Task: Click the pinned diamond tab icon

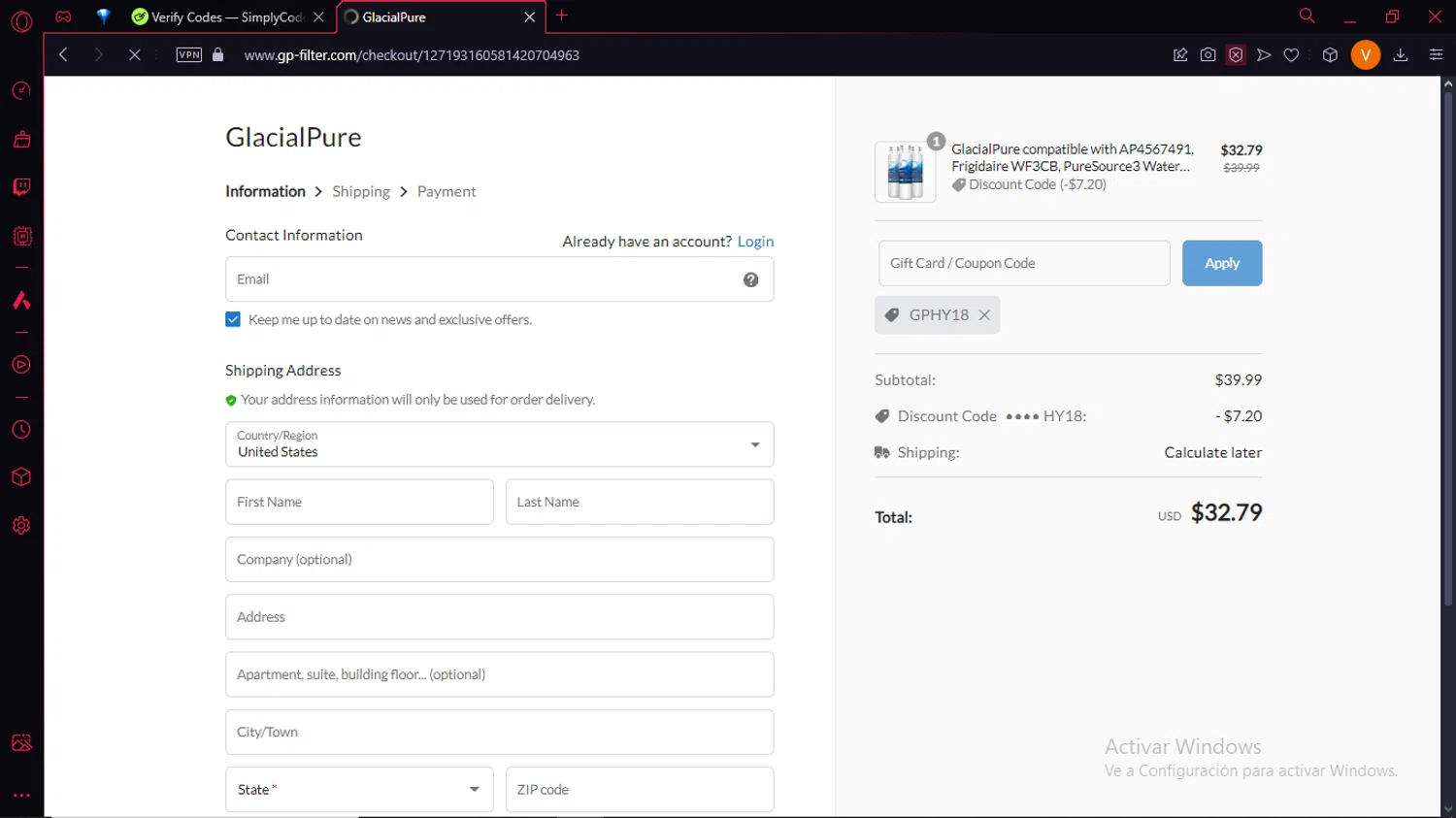Action: click(103, 16)
